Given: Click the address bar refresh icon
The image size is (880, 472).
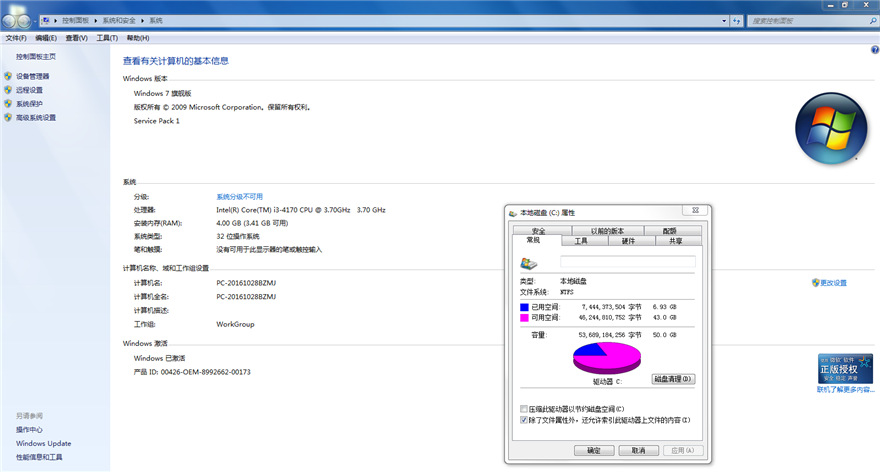Looking at the screenshot, I should (737, 19).
